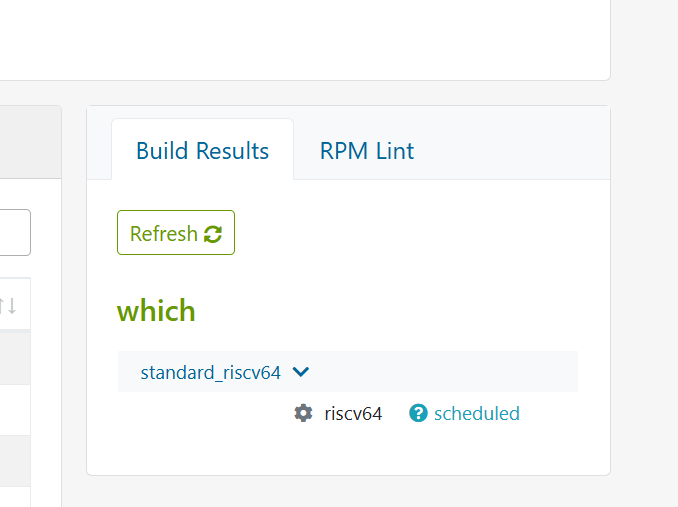Open the RPM Lint tab
The width and height of the screenshot is (678, 507).
[366, 151]
